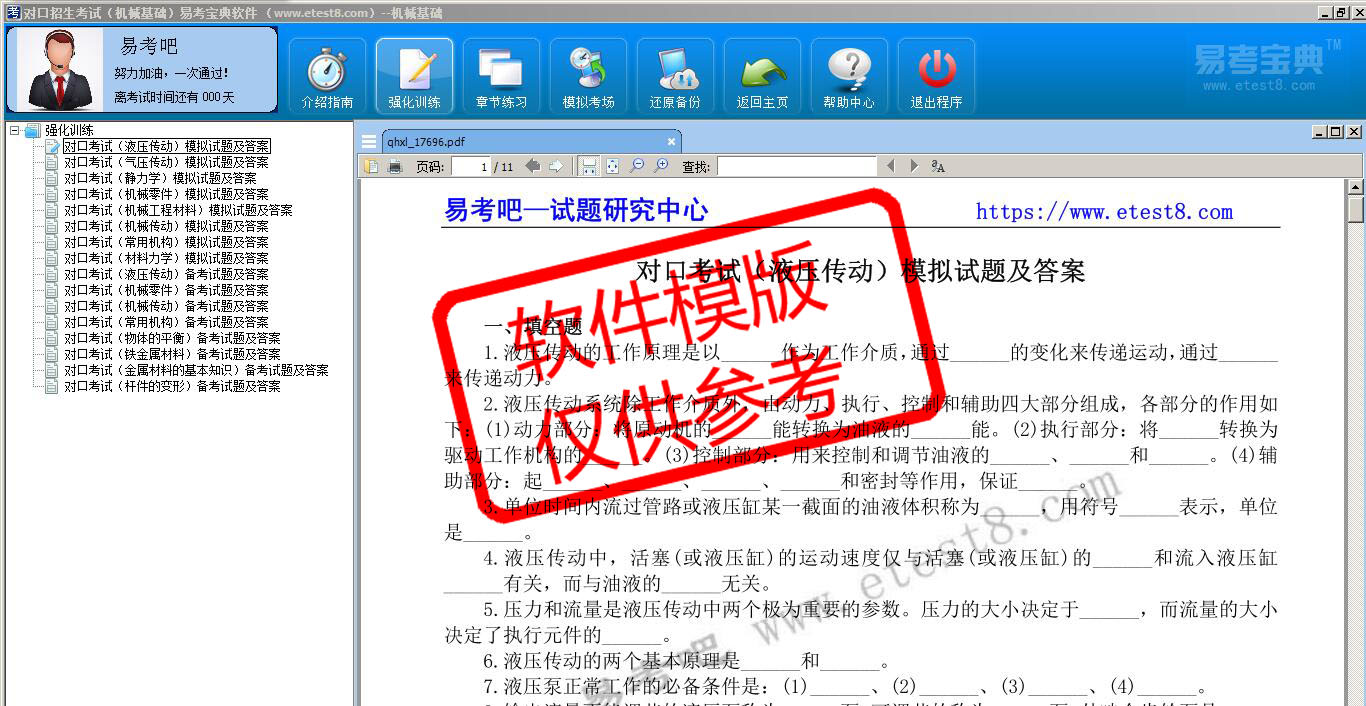This screenshot has width=1366, height=706.
Task: Click the 返回主页 home button
Action: [762, 76]
